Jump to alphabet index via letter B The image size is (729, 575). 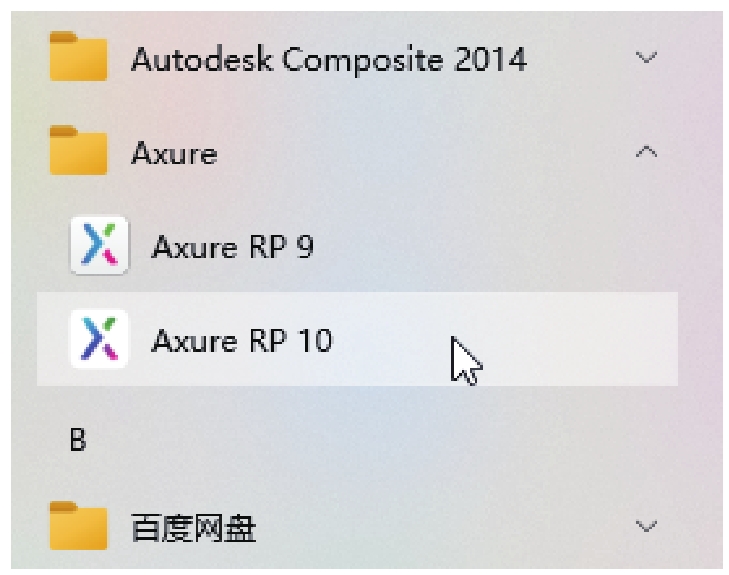coord(77,440)
